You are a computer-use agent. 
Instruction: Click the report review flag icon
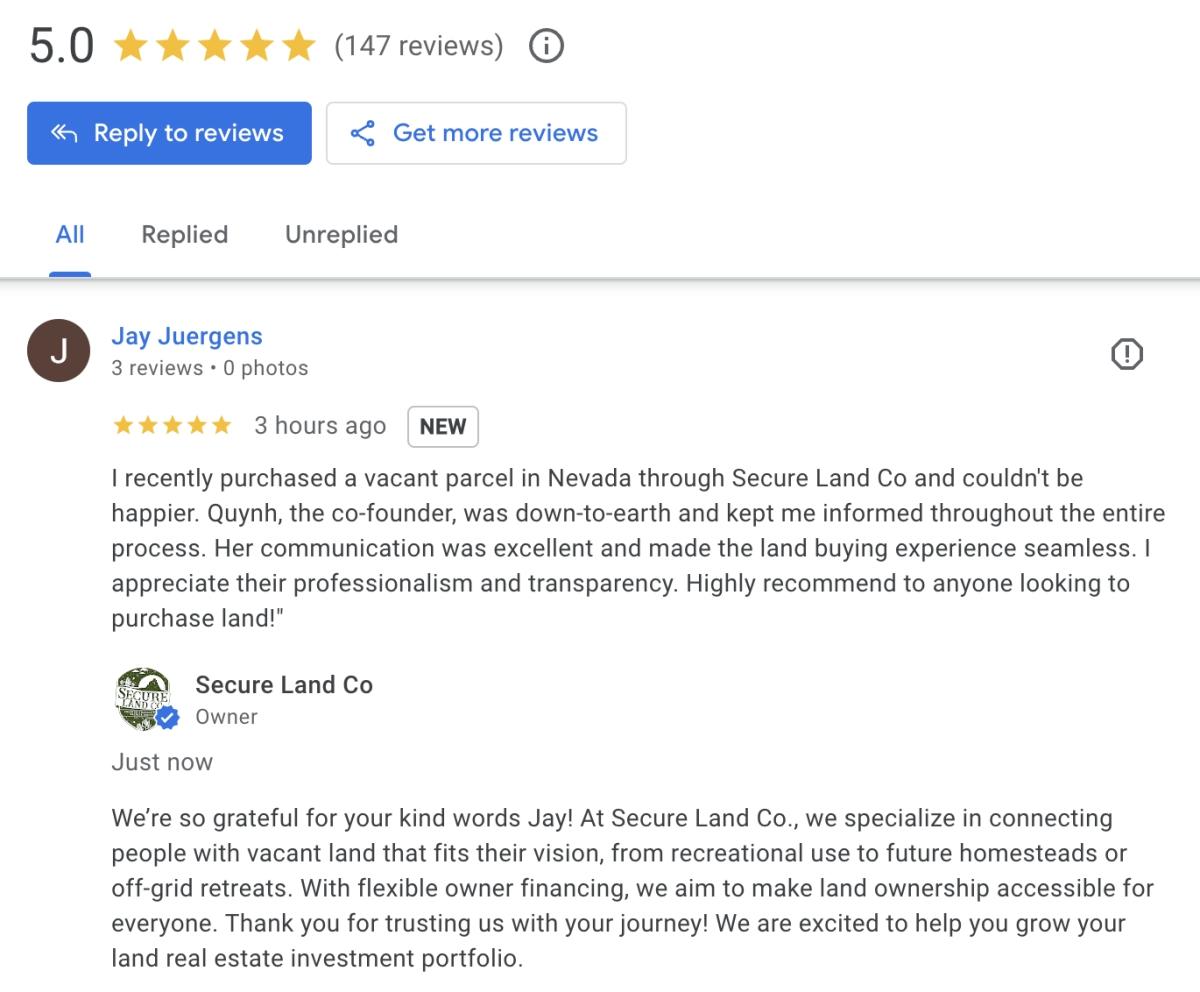(1127, 354)
